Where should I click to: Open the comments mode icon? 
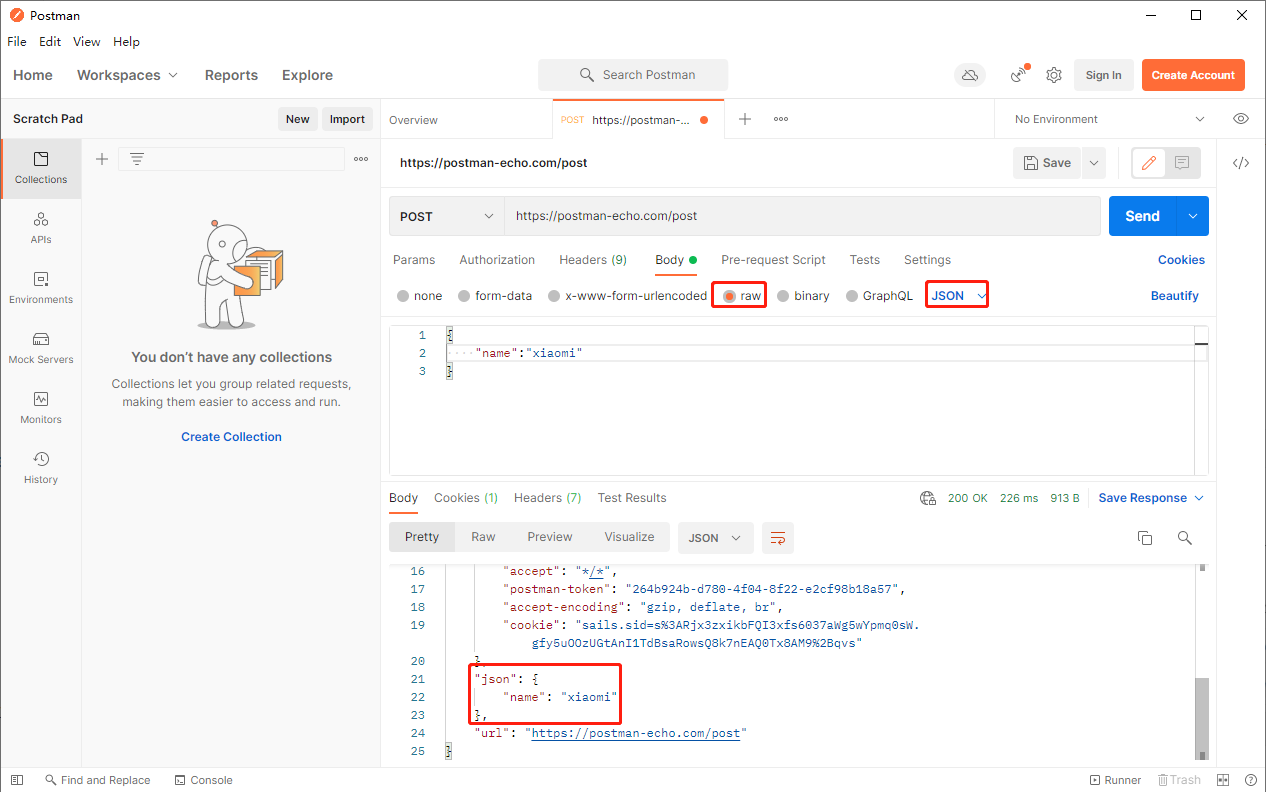(x=1182, y=163)
